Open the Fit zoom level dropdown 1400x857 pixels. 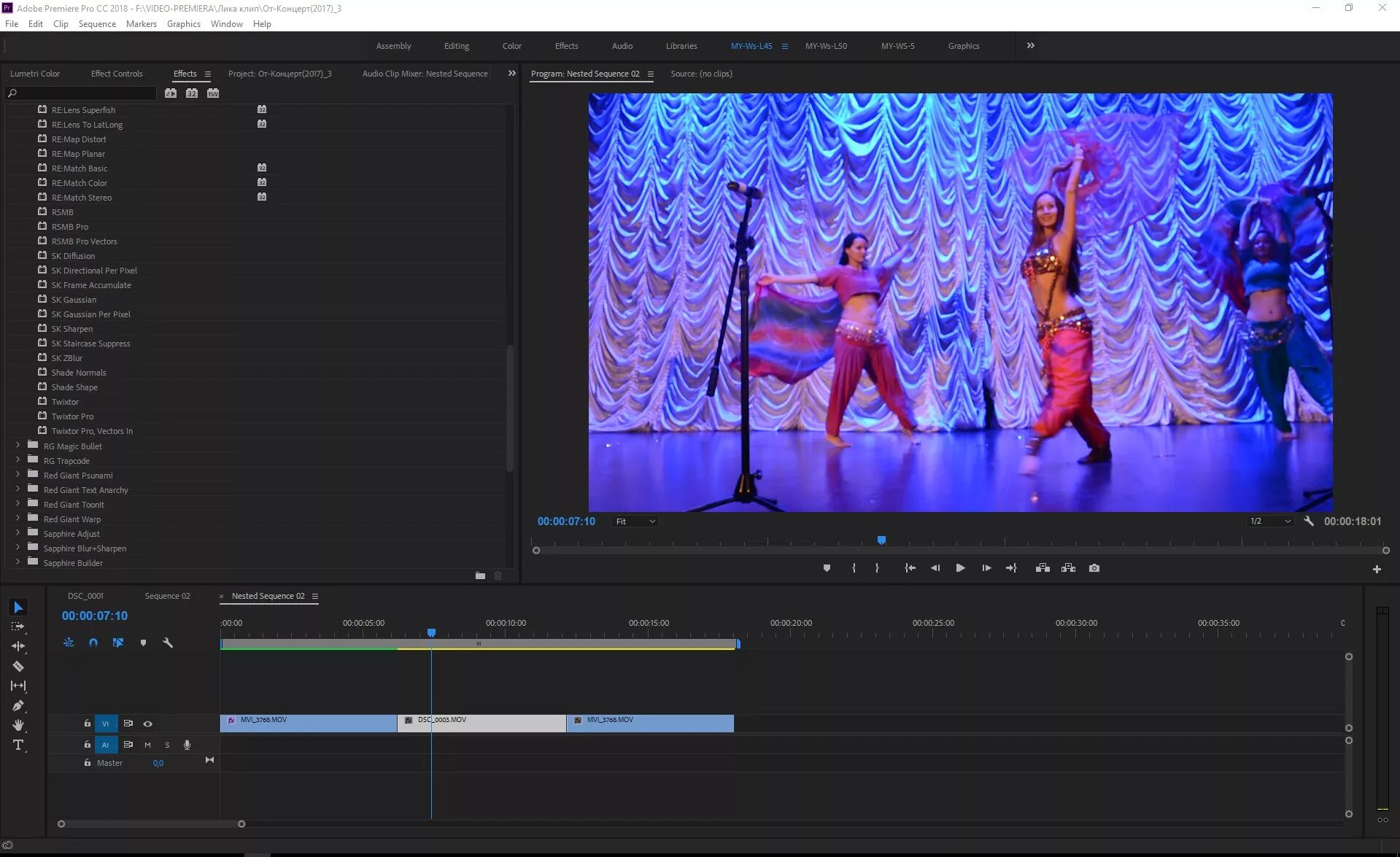pos(635,521)
